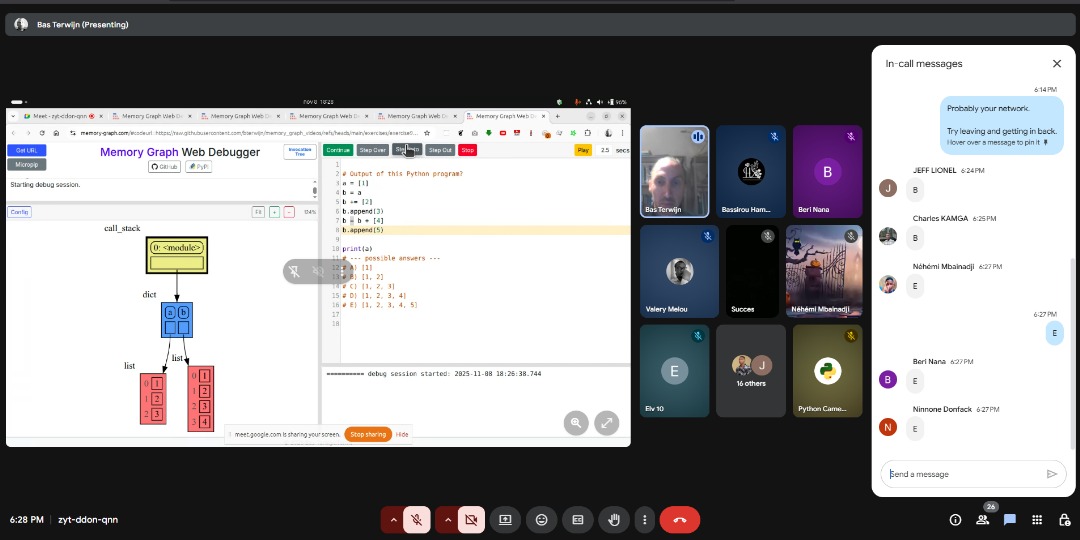1080x540 pixels.
Task: Expand the presentation to full screen
Action: (607, 424)
